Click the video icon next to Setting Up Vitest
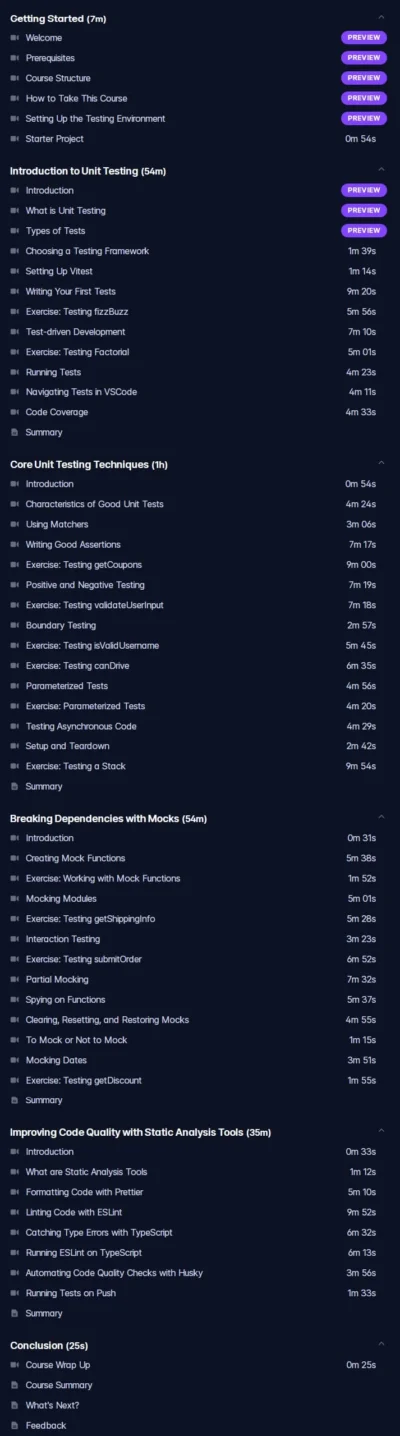The height and width of the screenshot is (1436, 400). [14, 271]
